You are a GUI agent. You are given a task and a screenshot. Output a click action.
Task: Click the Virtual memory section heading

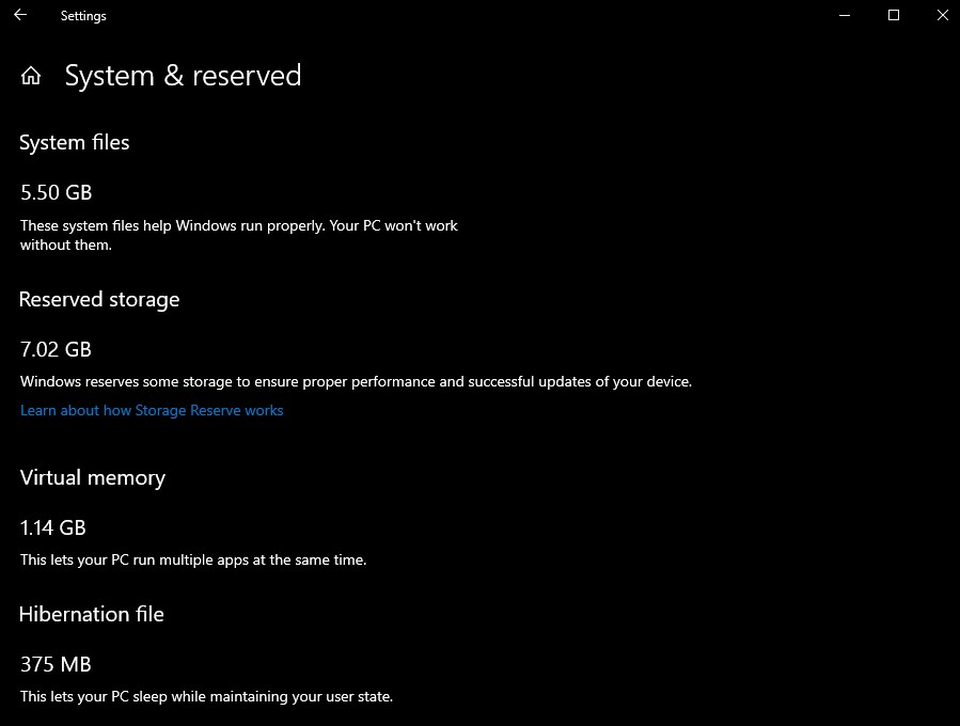click(92, 477)
